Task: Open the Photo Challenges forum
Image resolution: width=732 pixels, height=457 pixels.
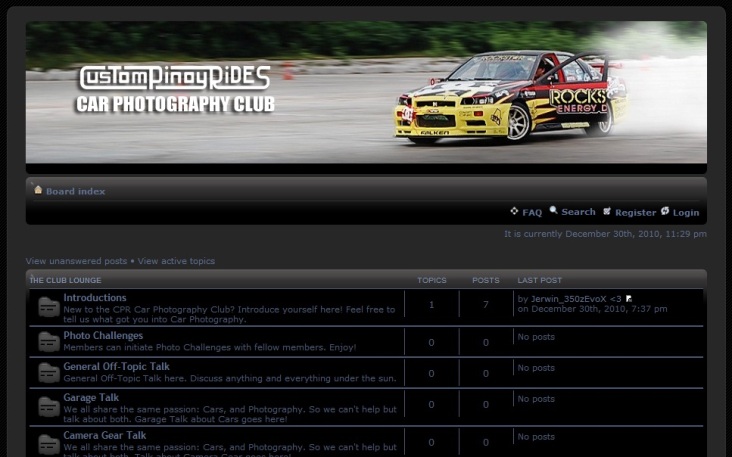Action: point(103,336)
